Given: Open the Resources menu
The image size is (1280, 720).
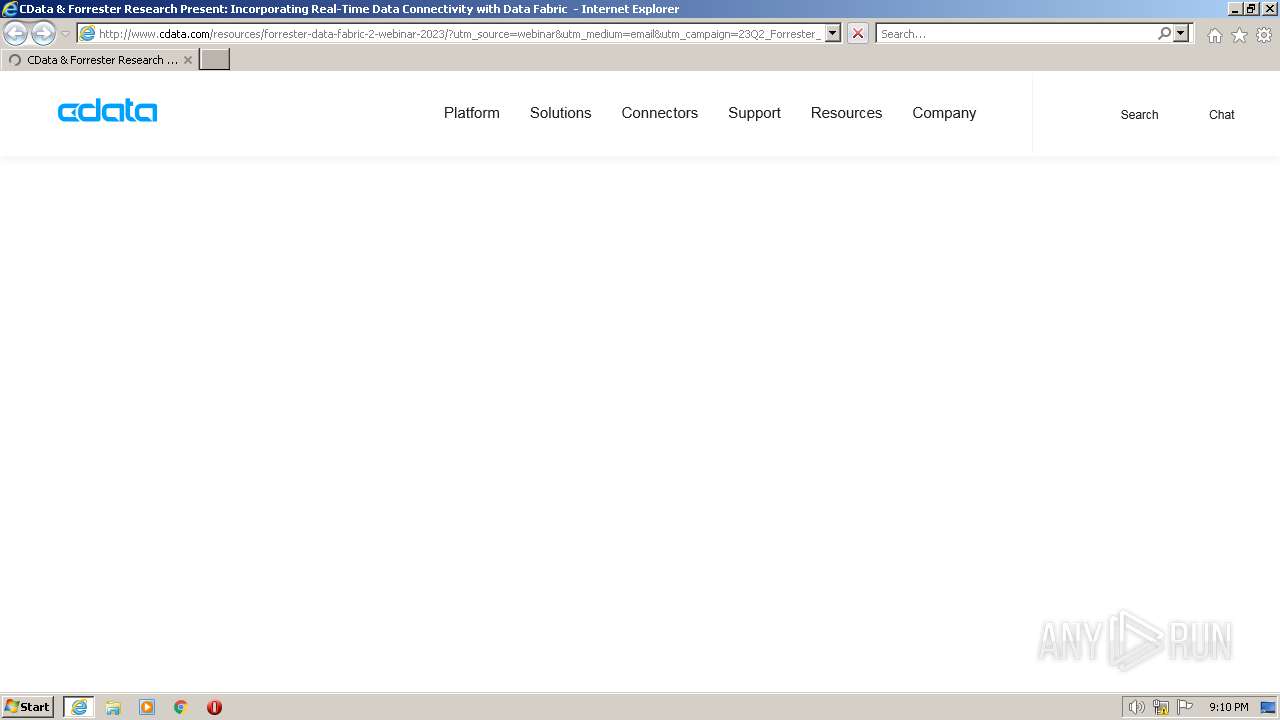Looking at the screenshot, I should [x=847, y=113].
